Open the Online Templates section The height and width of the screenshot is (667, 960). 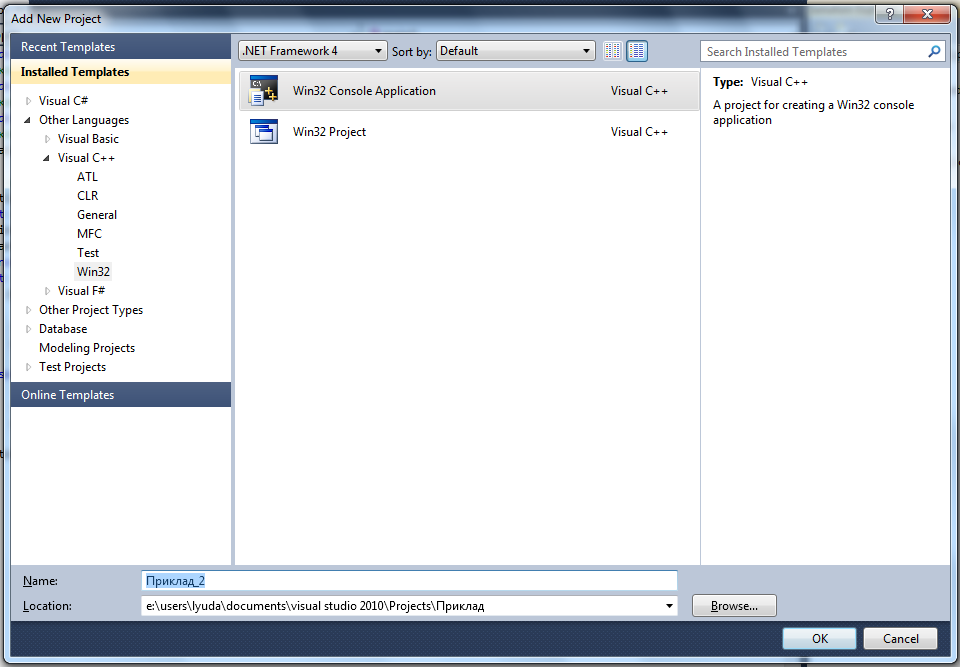pyautogui.click(x=121, y=394)
